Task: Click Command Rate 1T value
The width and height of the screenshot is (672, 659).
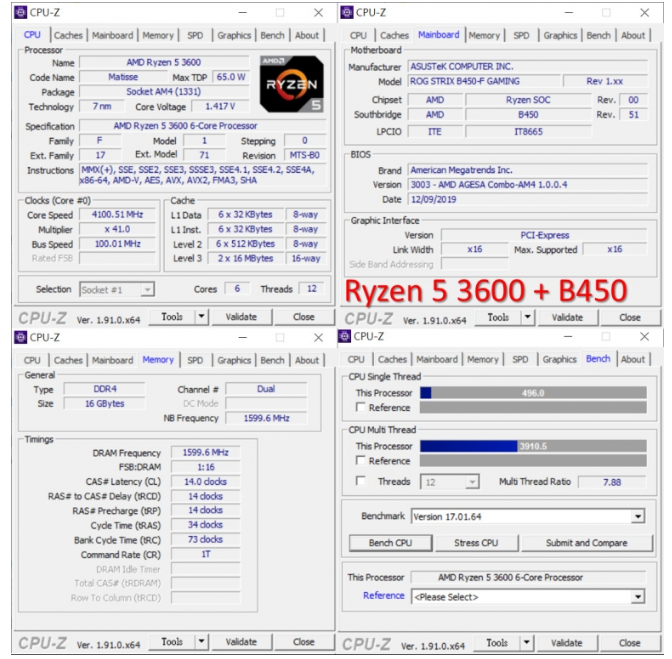Action: [206, 554]
